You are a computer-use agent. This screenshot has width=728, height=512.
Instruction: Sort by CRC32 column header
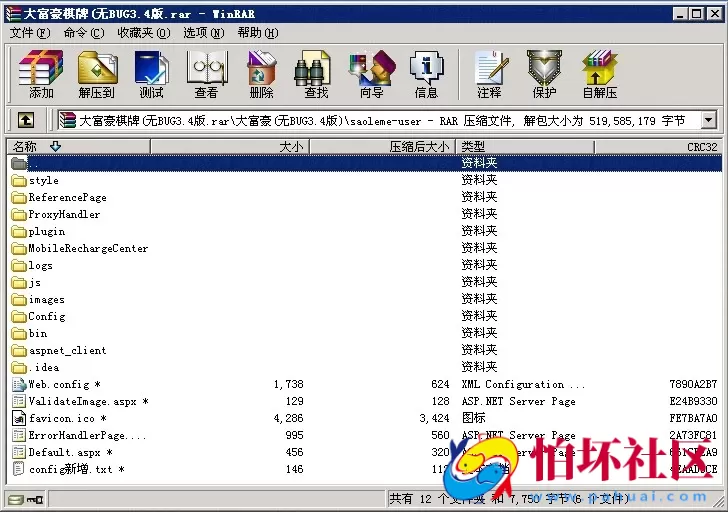(657, 147)
